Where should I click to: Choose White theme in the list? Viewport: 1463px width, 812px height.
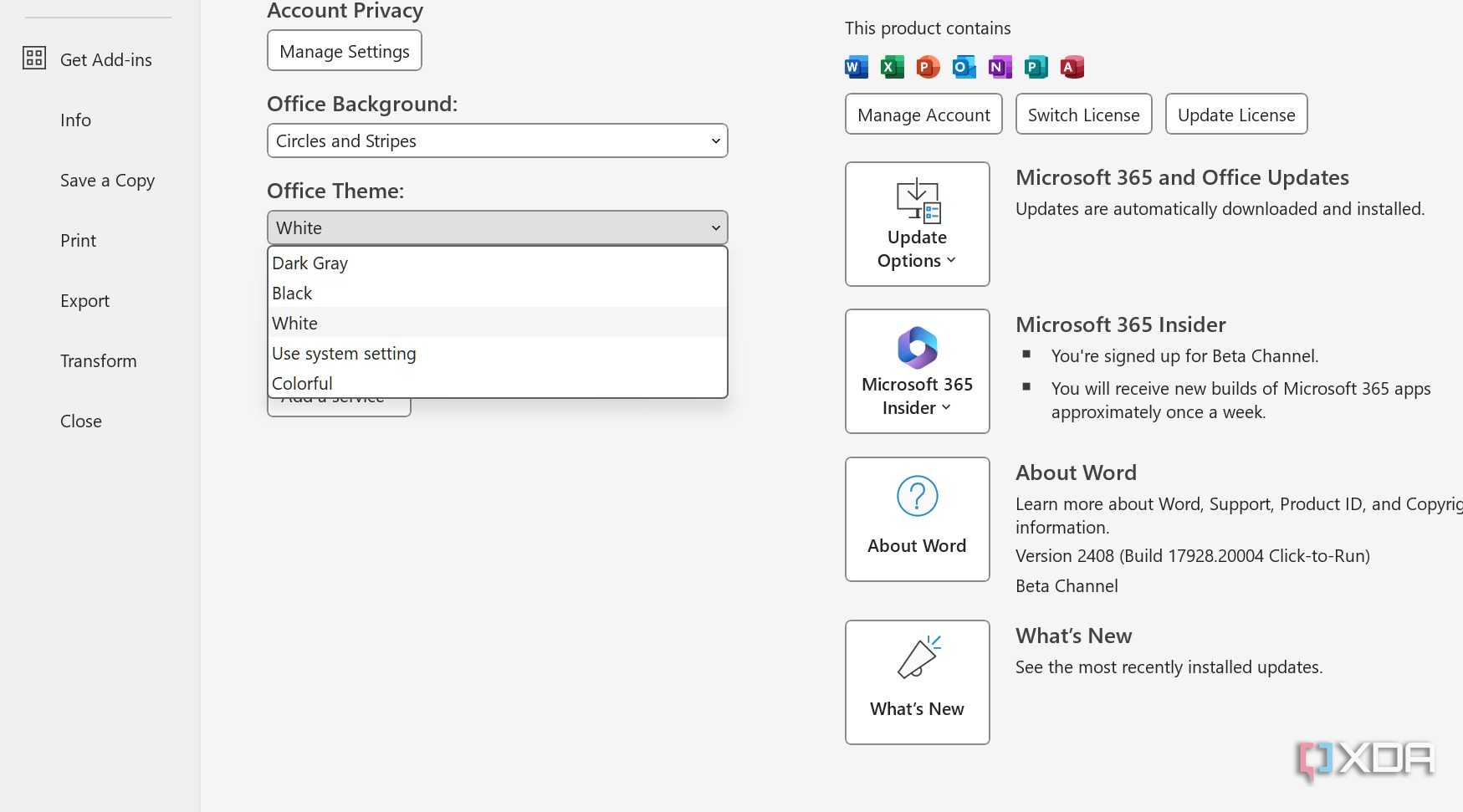click(x=498, y=323)
